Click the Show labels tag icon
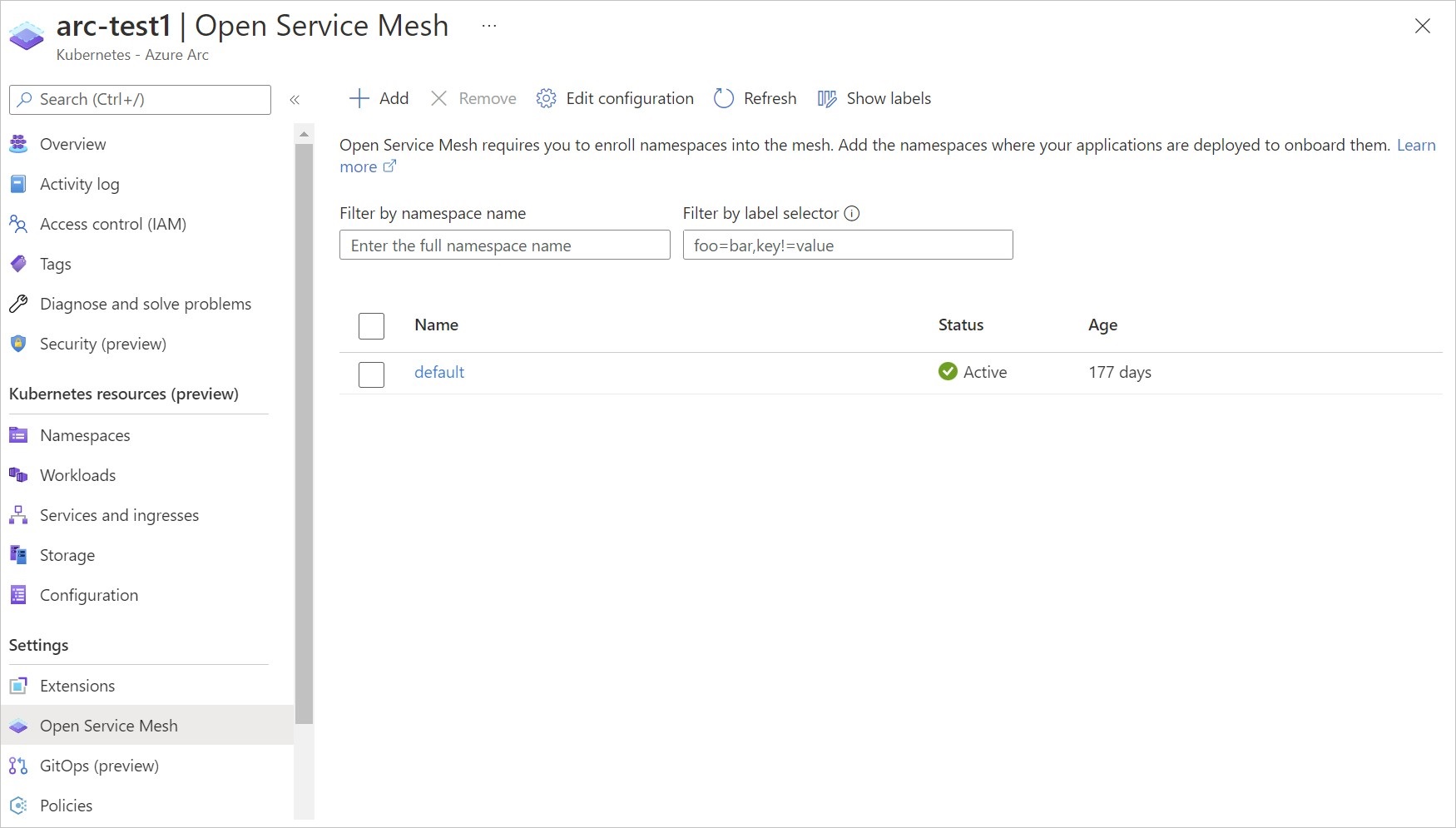The width and height of the screenshot is (1456, 828). point(827,98)
